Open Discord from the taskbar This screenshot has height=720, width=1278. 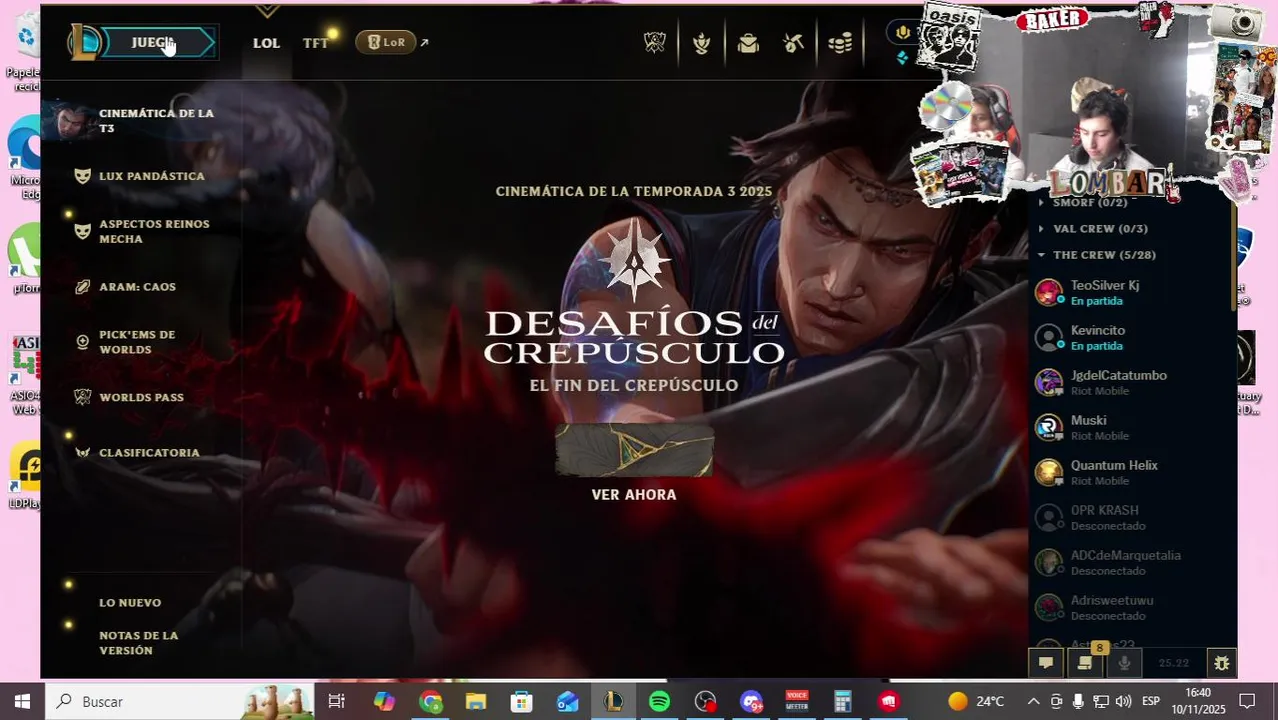point(752,701)
